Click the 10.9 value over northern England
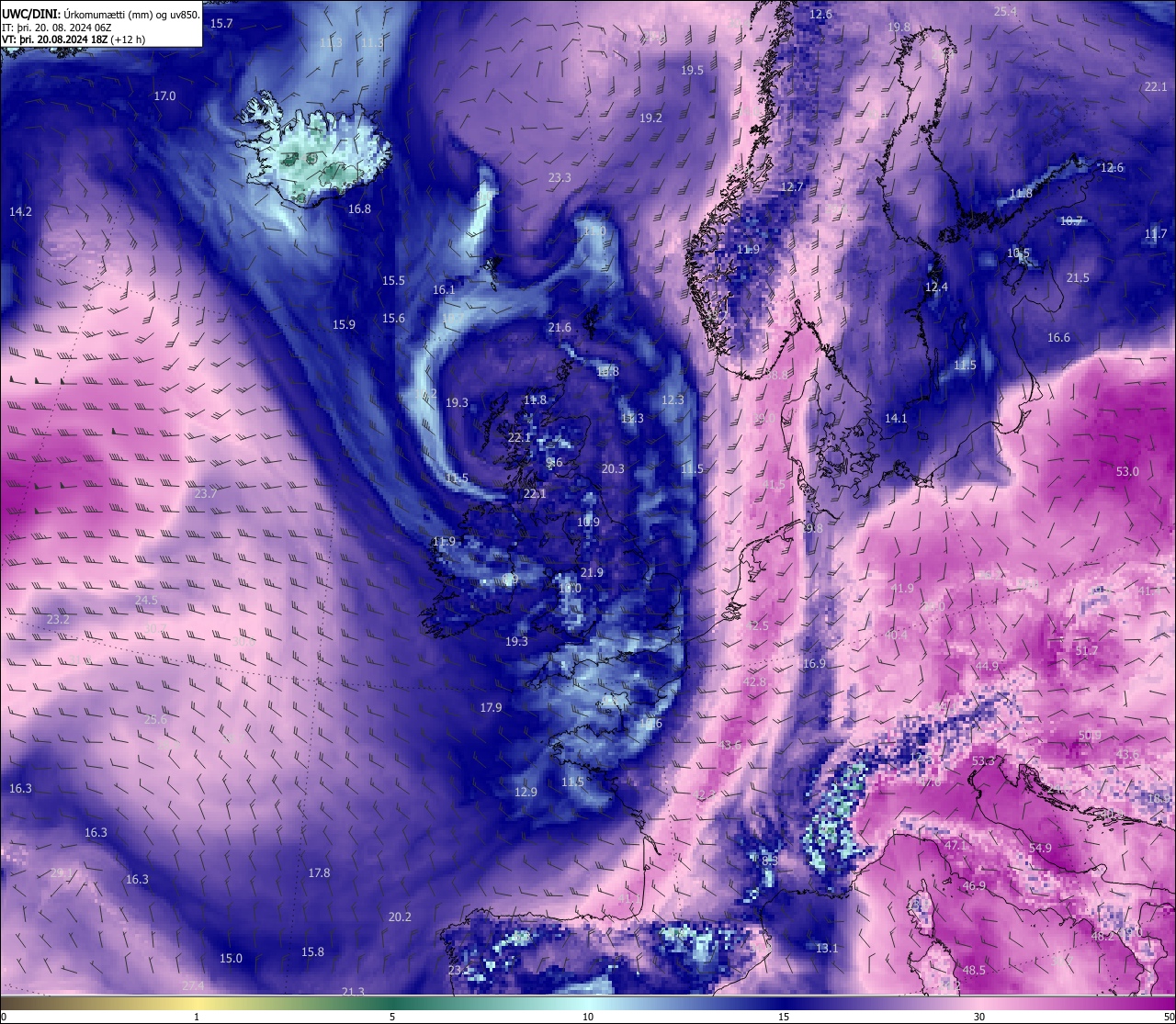1176x1024 pixels. pyautogui.click(x=588, y=523)
